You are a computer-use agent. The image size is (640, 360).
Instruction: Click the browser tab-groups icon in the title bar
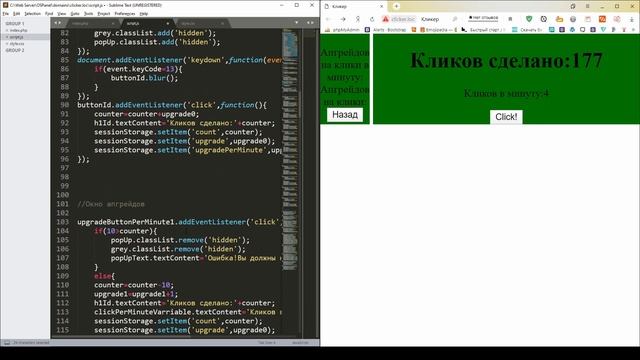(x=573, y=6)
